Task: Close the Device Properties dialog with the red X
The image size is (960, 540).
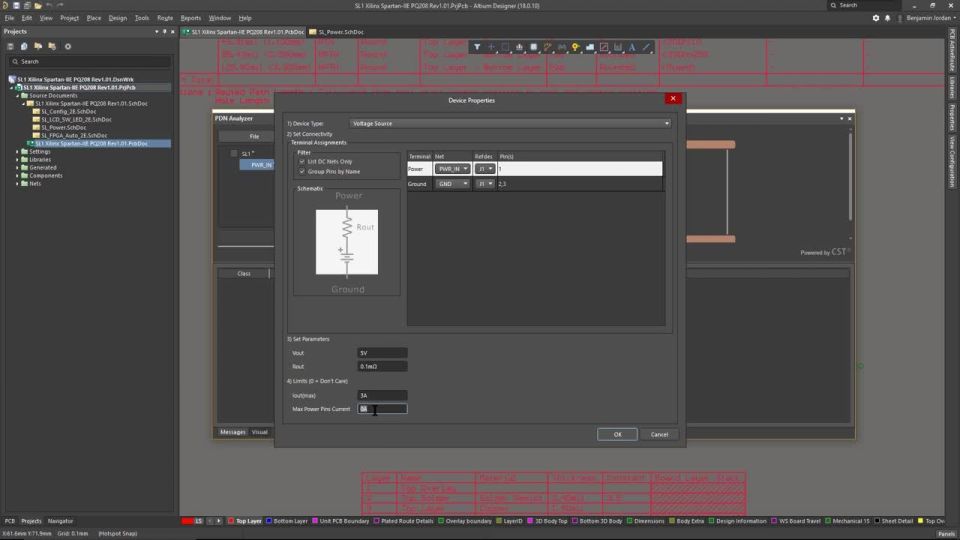Action: [x=673, y=99]
